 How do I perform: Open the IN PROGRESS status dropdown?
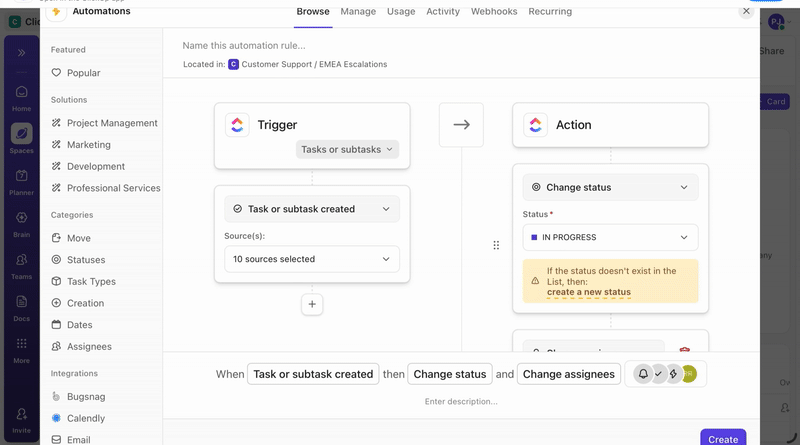610,237
